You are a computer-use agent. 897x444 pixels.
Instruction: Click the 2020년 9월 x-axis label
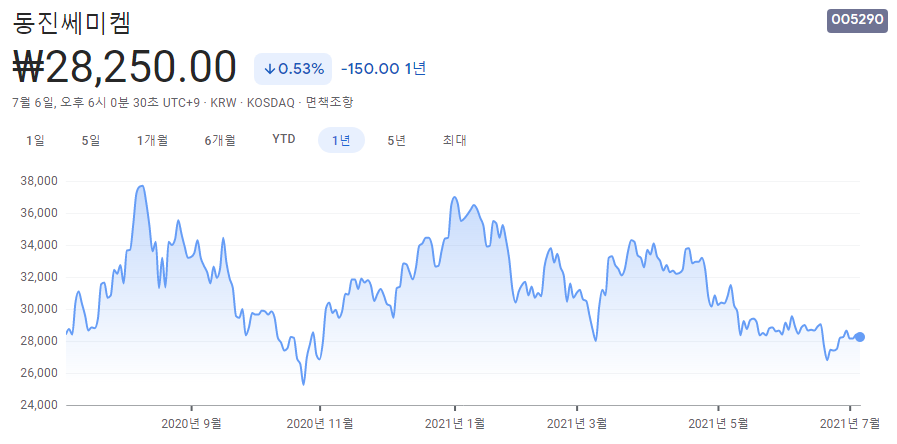[192, 423]
